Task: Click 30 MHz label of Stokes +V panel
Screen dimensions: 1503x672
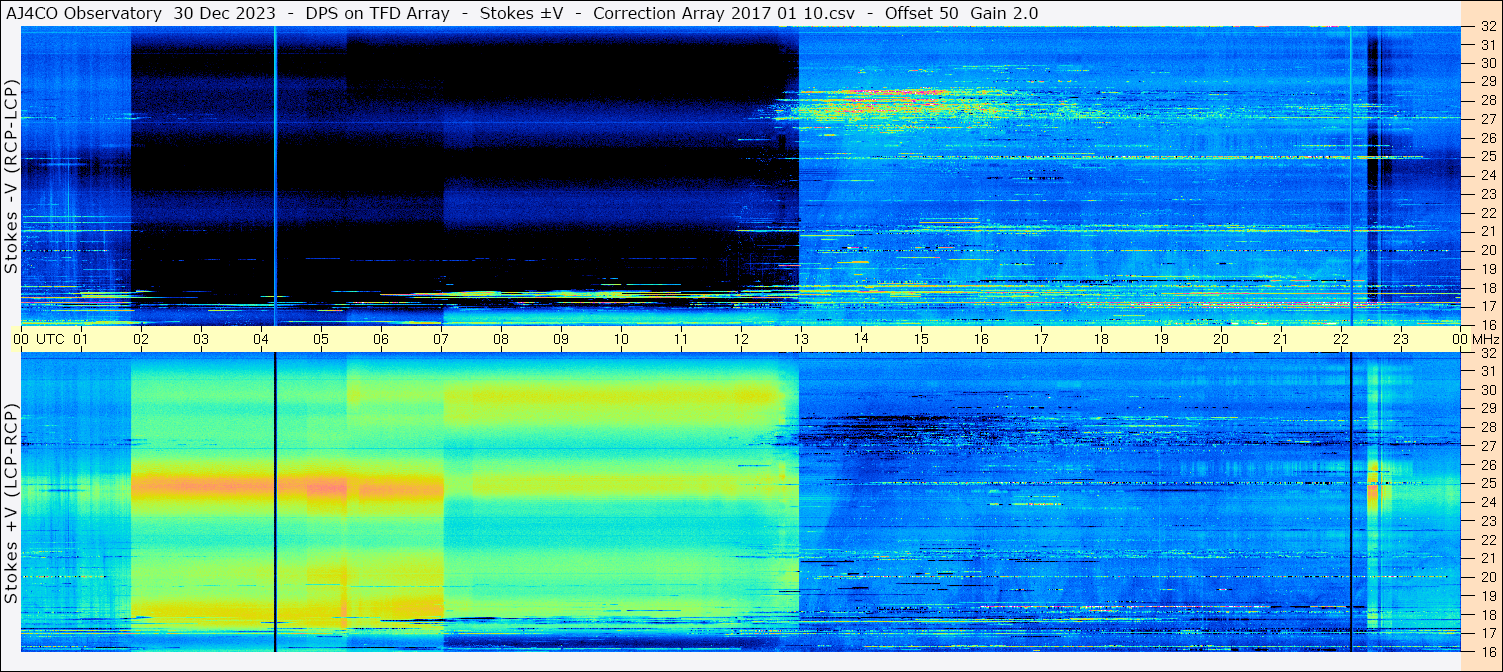Action: [x=1487, y=390]
